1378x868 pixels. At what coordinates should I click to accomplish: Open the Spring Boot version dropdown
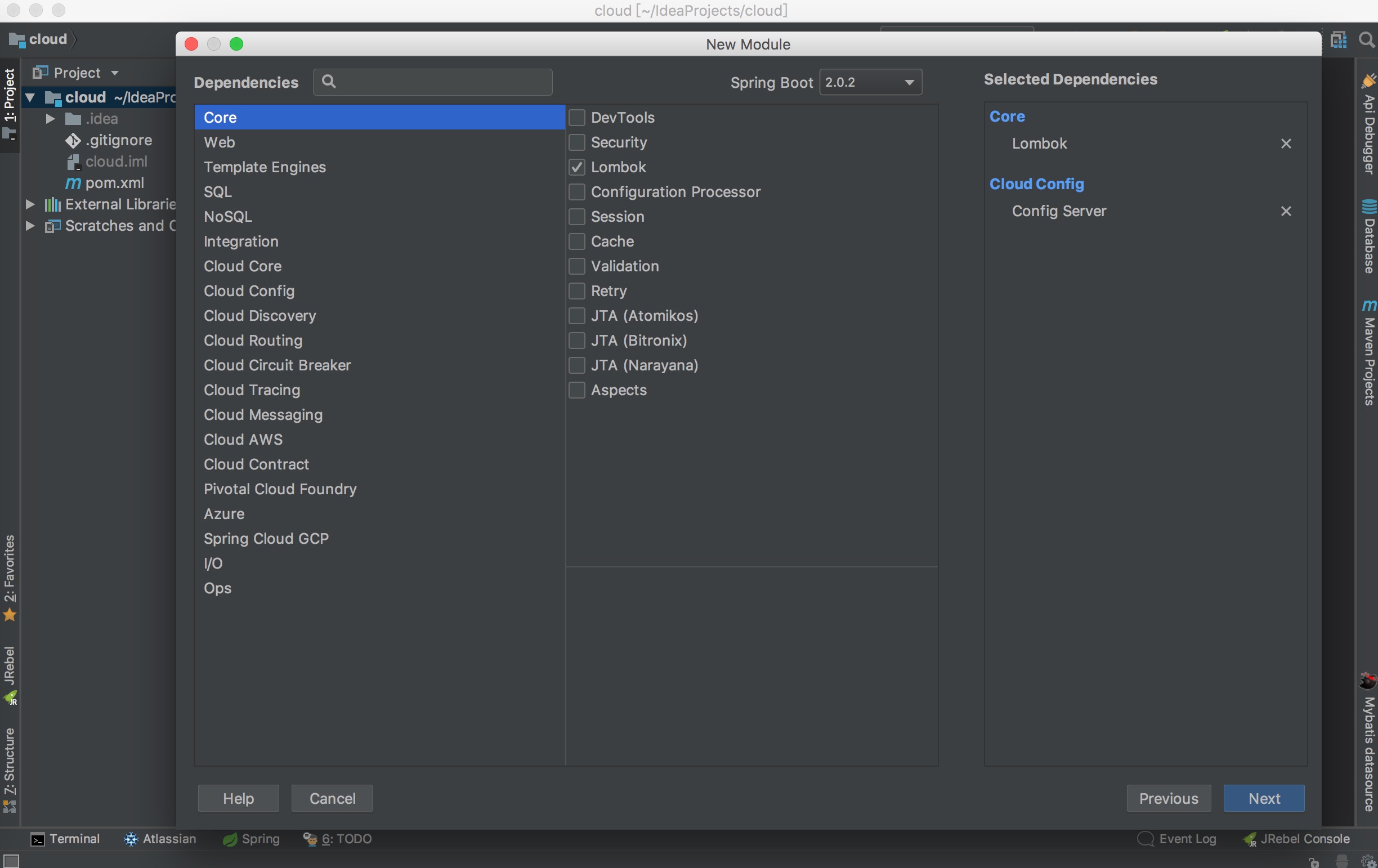[870, 82]
